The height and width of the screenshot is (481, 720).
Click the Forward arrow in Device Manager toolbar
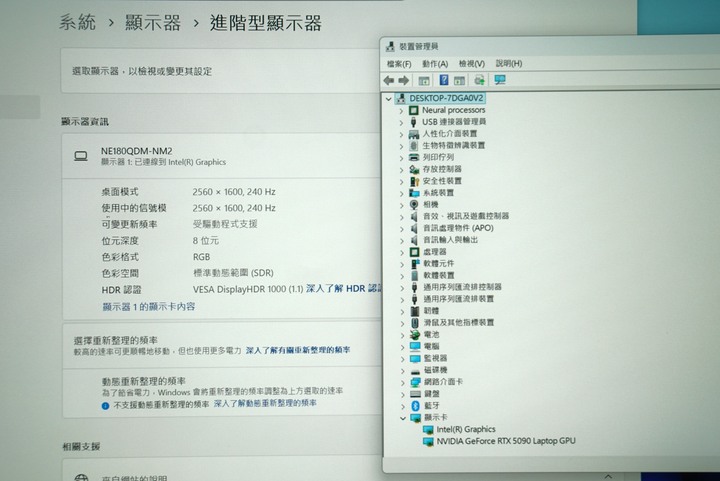pos(404,80)
